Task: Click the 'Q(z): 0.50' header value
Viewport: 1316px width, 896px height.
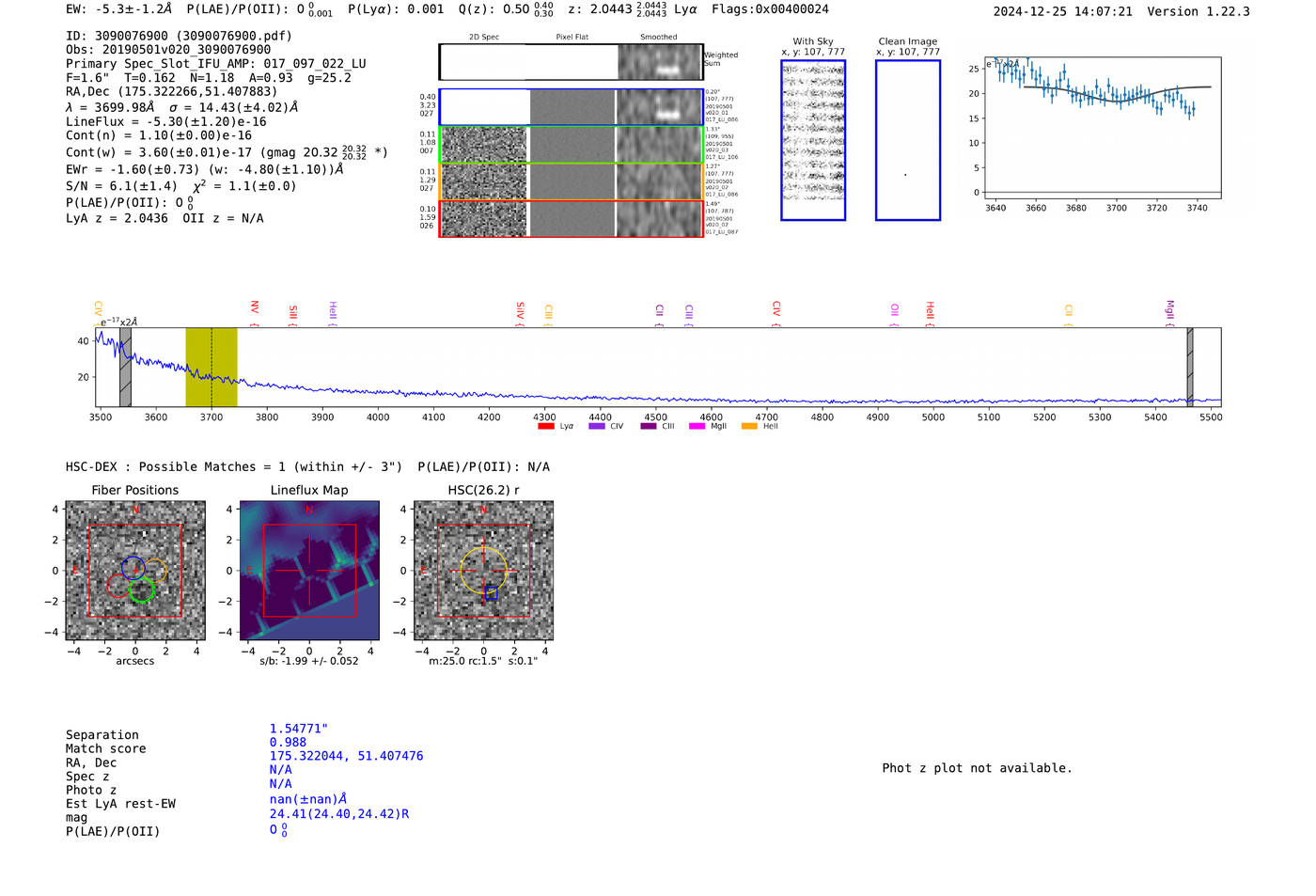Action: point(494,9)
